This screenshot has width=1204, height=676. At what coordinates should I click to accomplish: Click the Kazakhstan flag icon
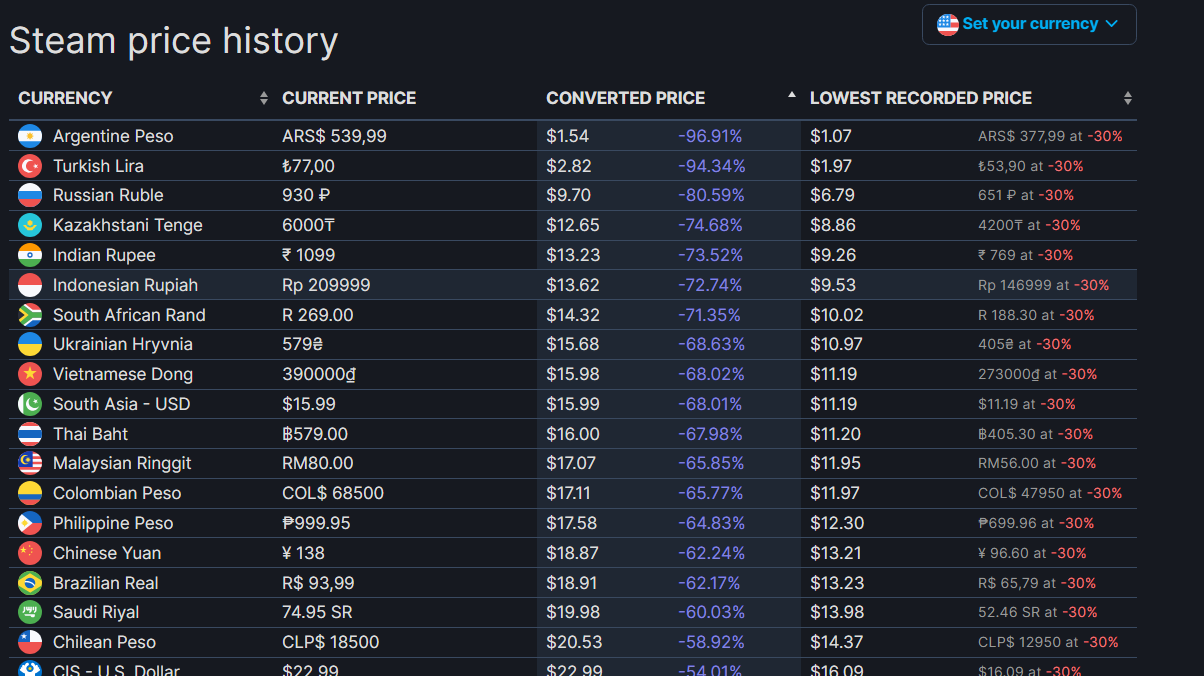[30, 225]
